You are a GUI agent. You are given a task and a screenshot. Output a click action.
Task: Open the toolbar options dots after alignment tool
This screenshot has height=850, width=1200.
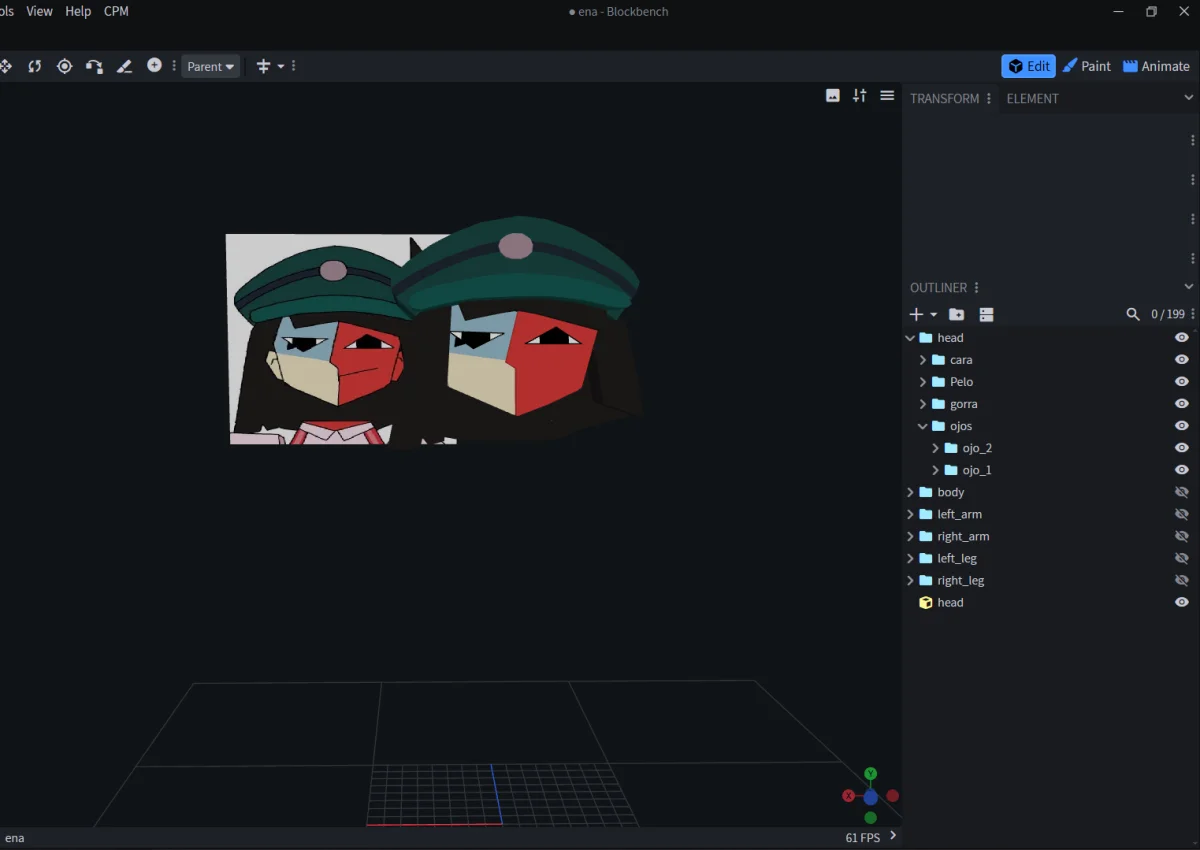coord(293,66)
